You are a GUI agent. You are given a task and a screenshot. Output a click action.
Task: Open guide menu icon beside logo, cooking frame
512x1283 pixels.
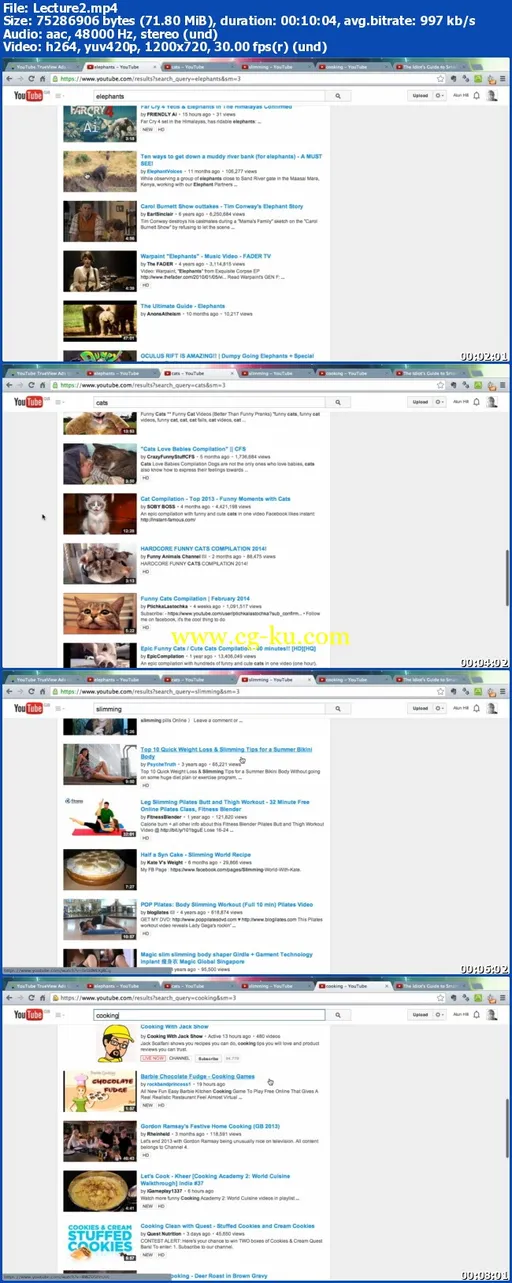click(58, 1014)
